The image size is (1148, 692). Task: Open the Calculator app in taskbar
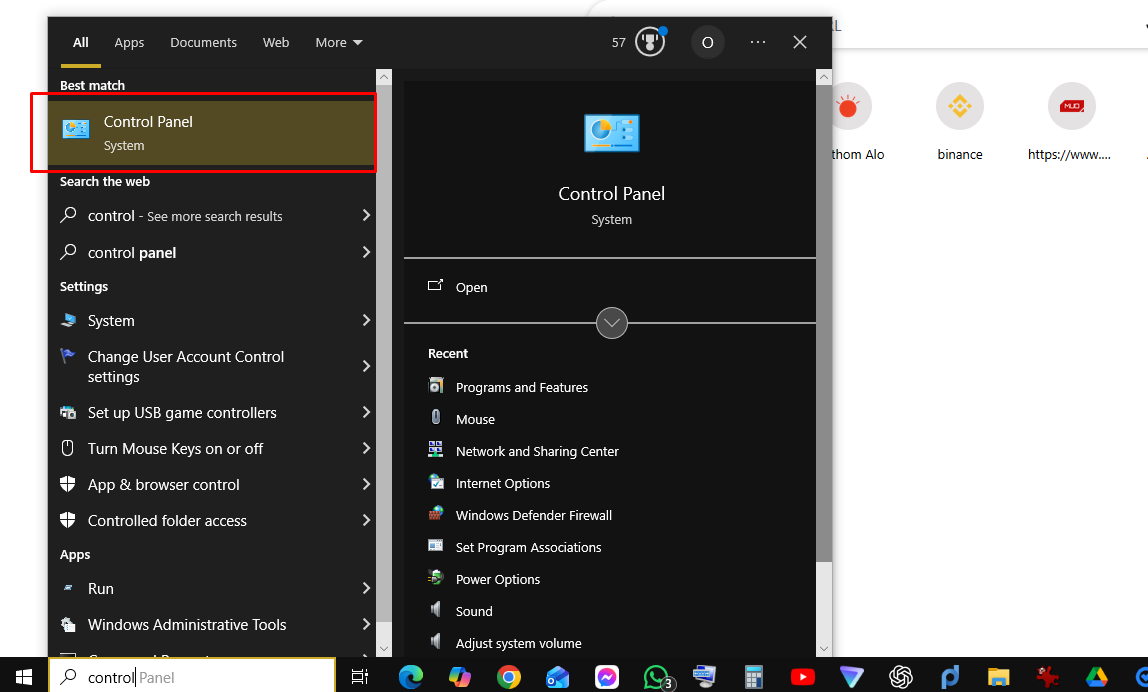(x=754, y=677)
